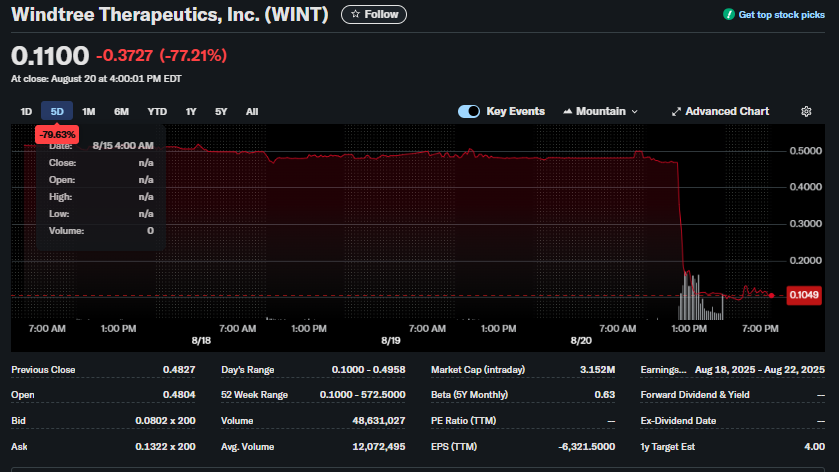Screen dimensions: 839x472
Task: Click 52 Week Range value 0.1000 - 572.5000
Action: [362, 395]
